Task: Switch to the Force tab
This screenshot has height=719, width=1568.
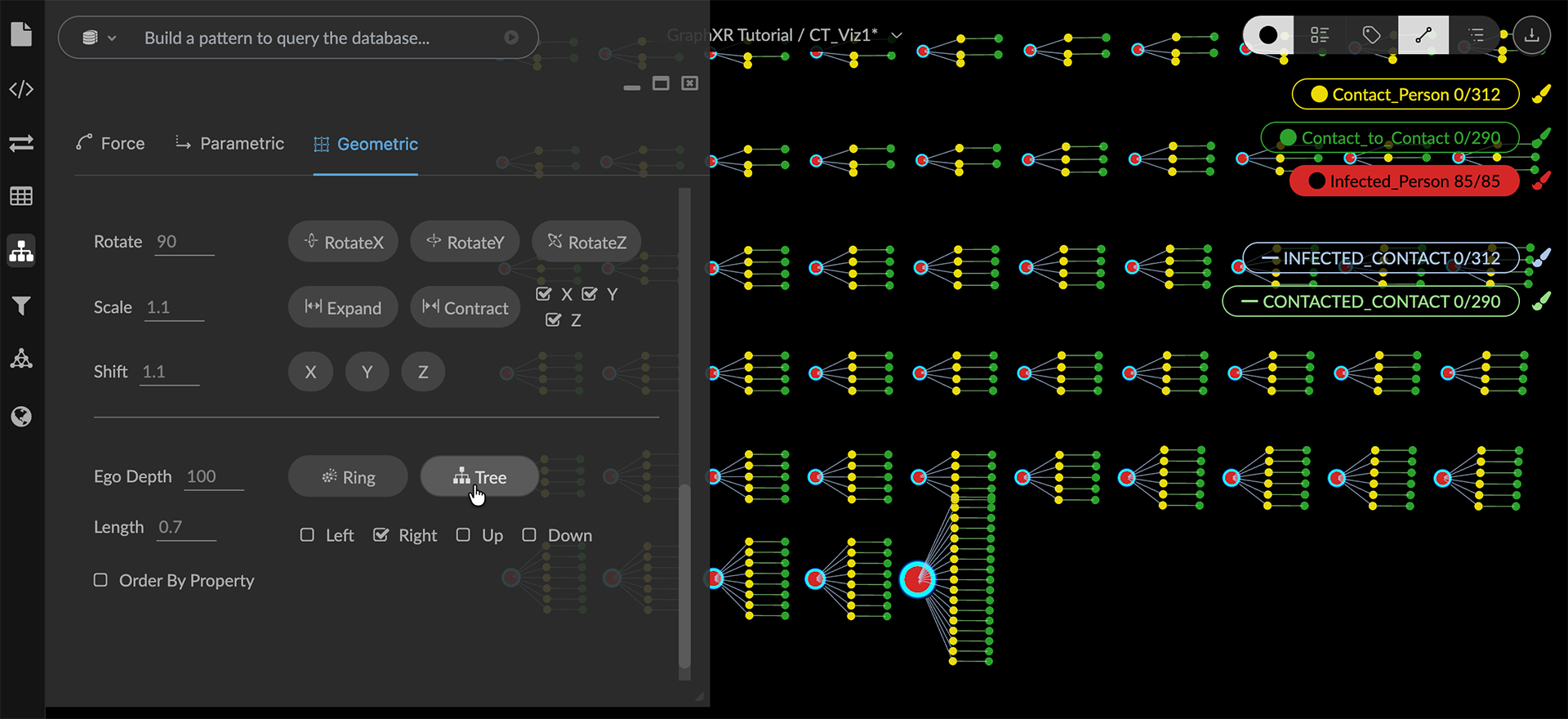Action: (x=110, y=144)
